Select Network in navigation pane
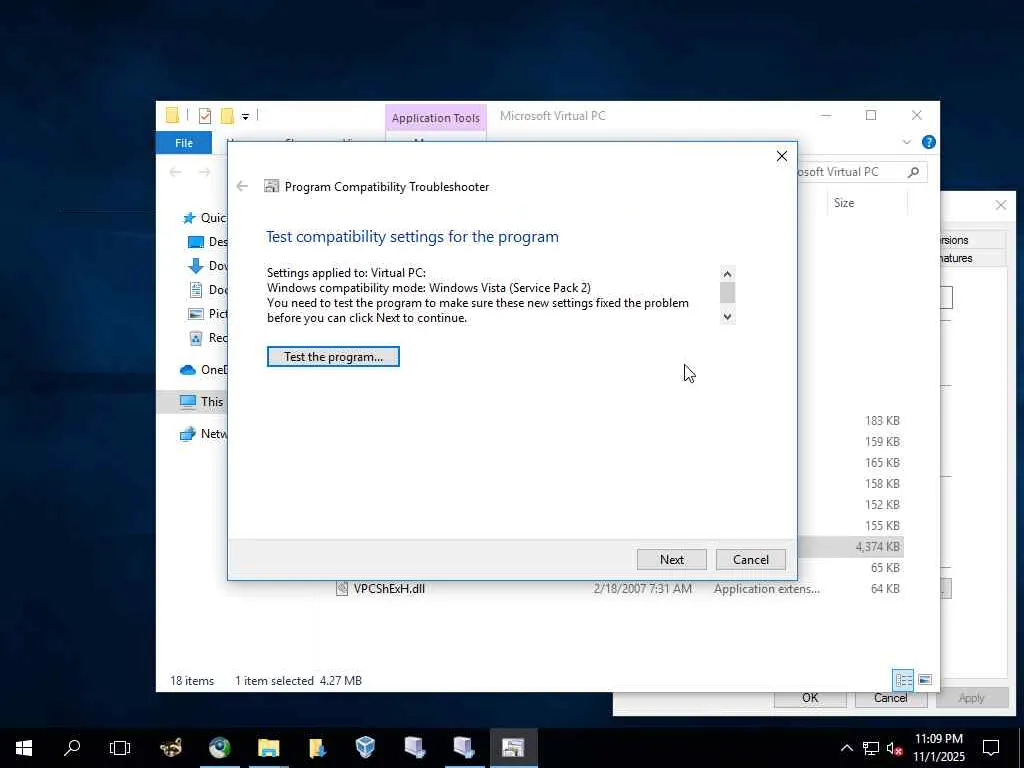 tap(203, 434)
